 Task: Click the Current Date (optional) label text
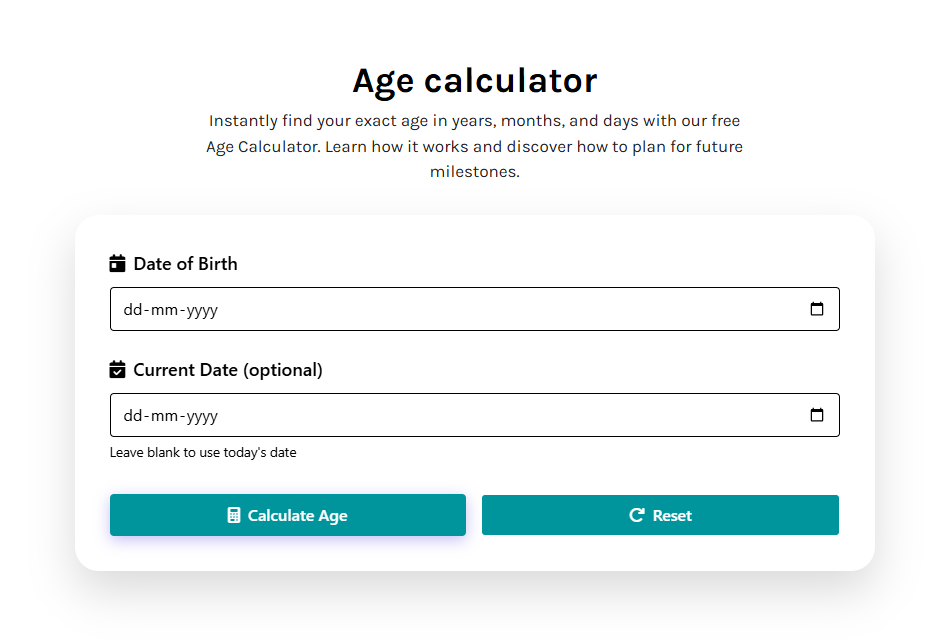click(228, 370)
